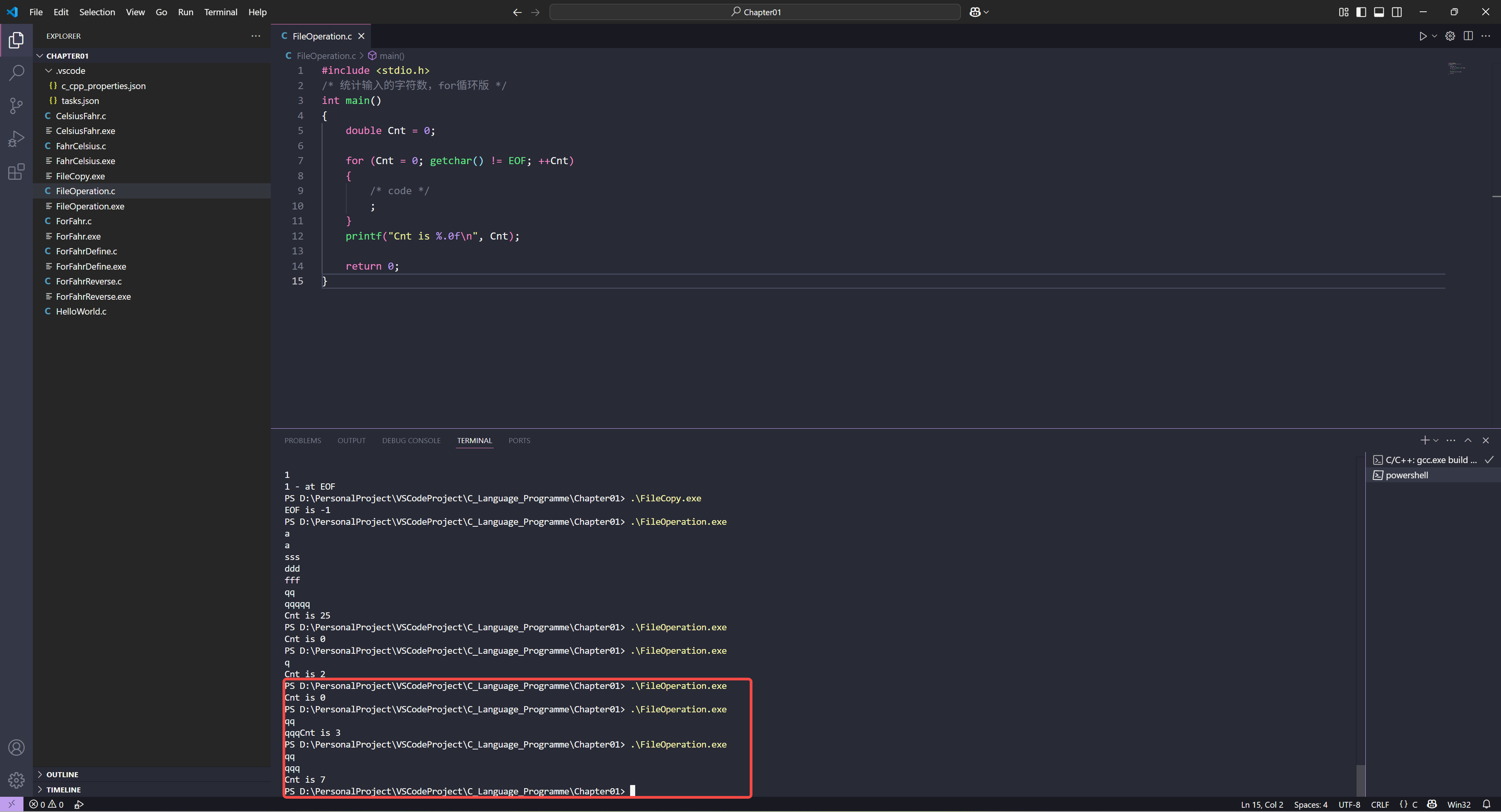Toggle Secondary Side Bar visibility
Screen dimensions: 1501x812
[x=1397, y=12]
